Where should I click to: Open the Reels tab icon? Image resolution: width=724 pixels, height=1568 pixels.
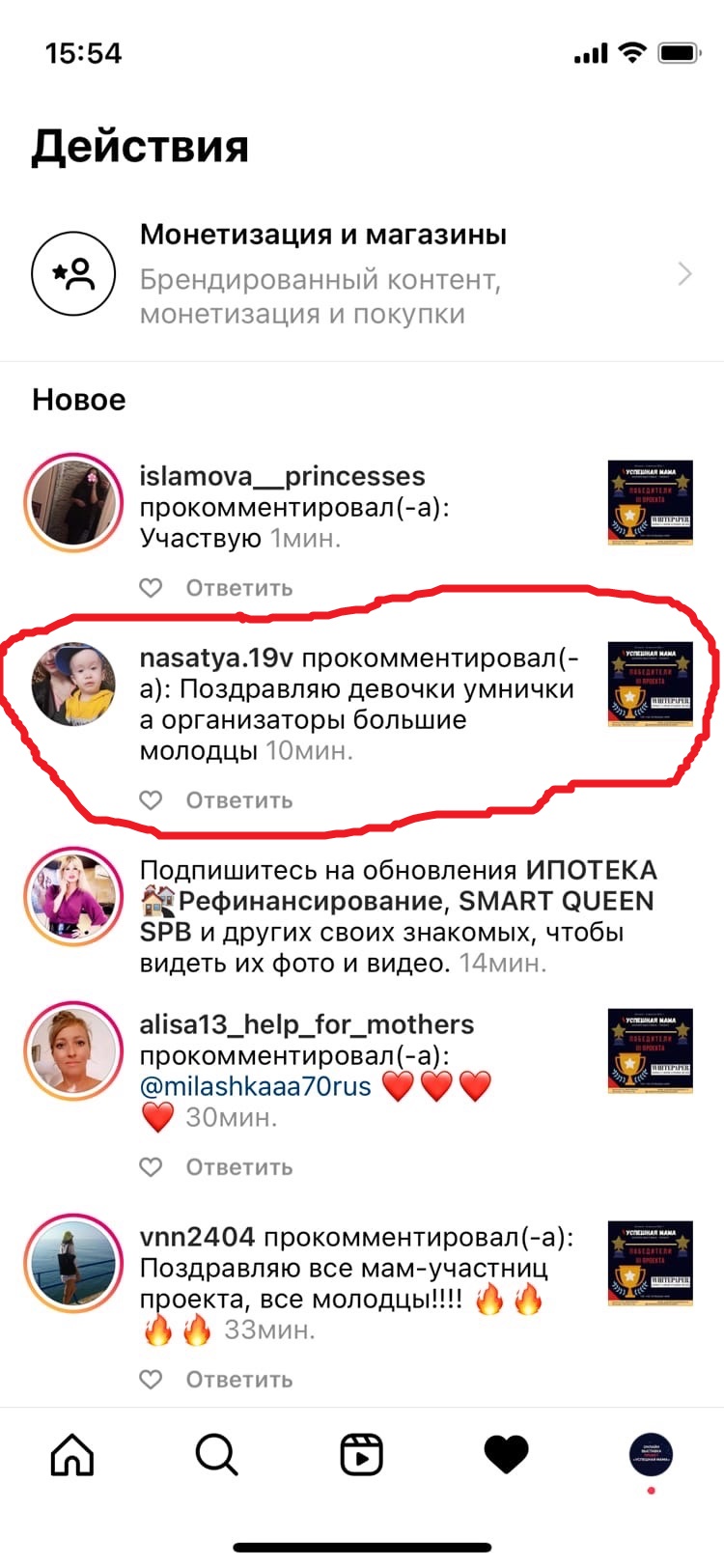tap(362, 1454)
